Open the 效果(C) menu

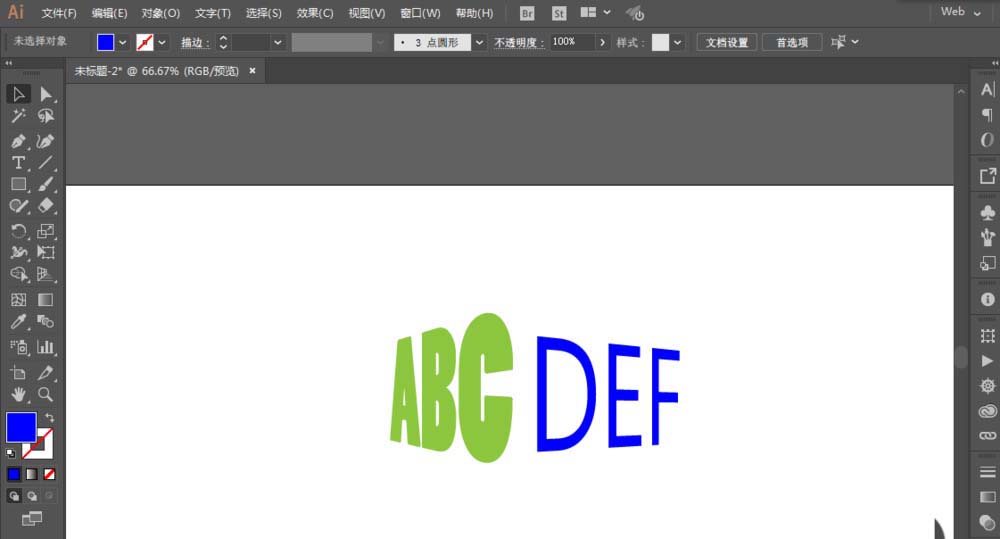[314, 13]
